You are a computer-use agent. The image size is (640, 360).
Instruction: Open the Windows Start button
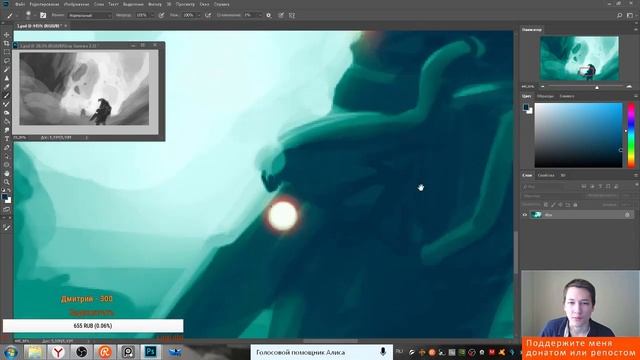[x=11, y=352]
